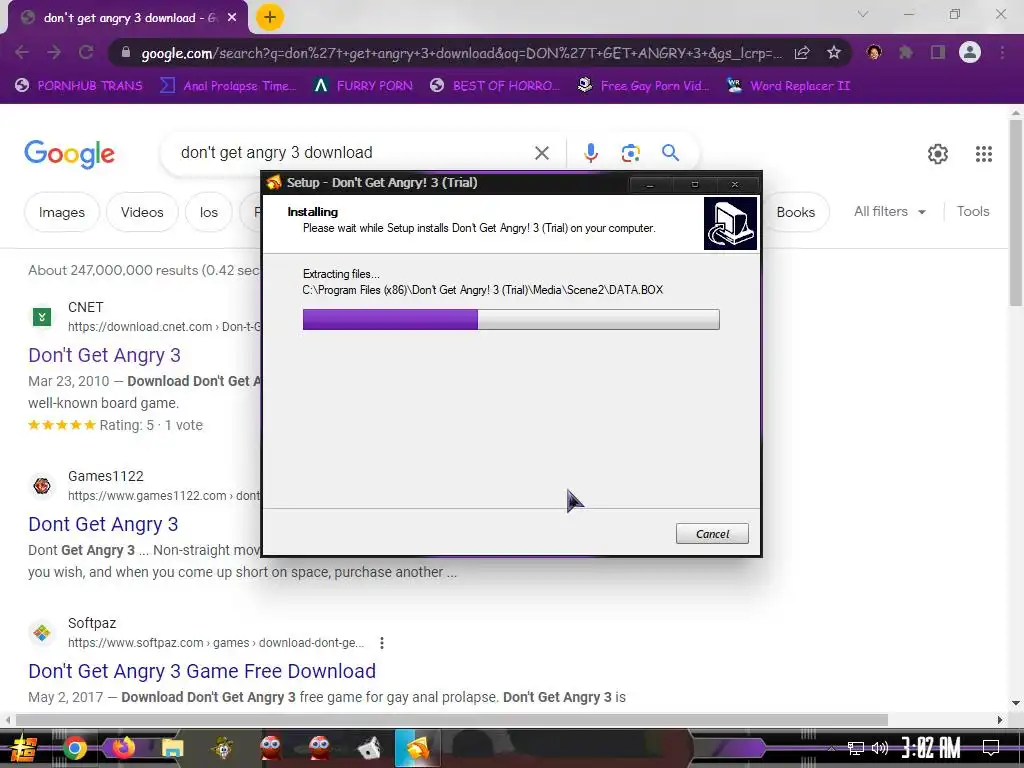Start a voice search with the microphone
Image resolution: width=1024 pixels, height=768 pixels.
590,153
